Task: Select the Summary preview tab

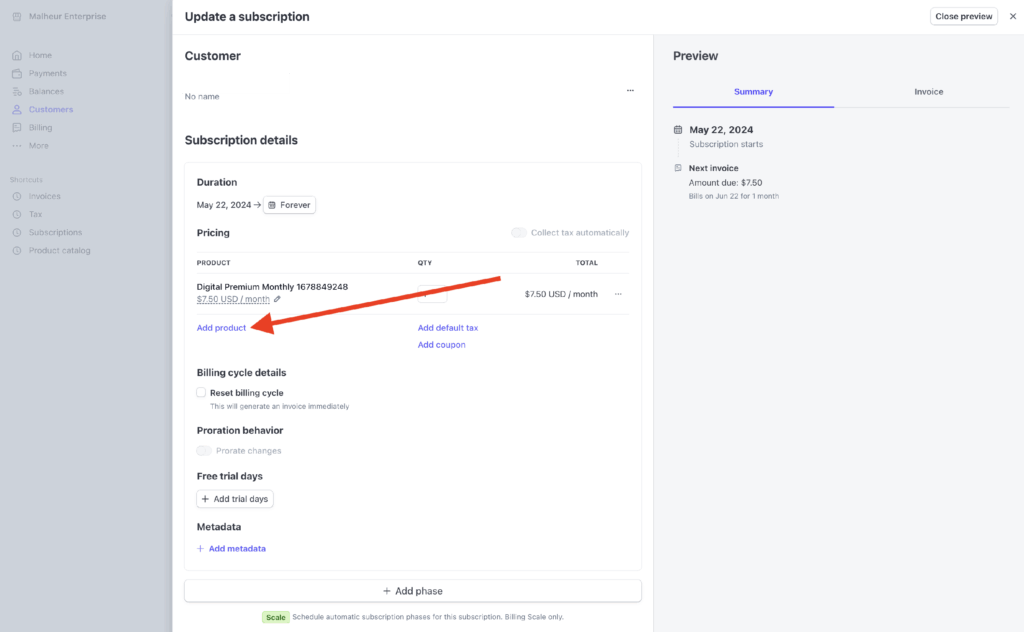Action: (753, 92)
